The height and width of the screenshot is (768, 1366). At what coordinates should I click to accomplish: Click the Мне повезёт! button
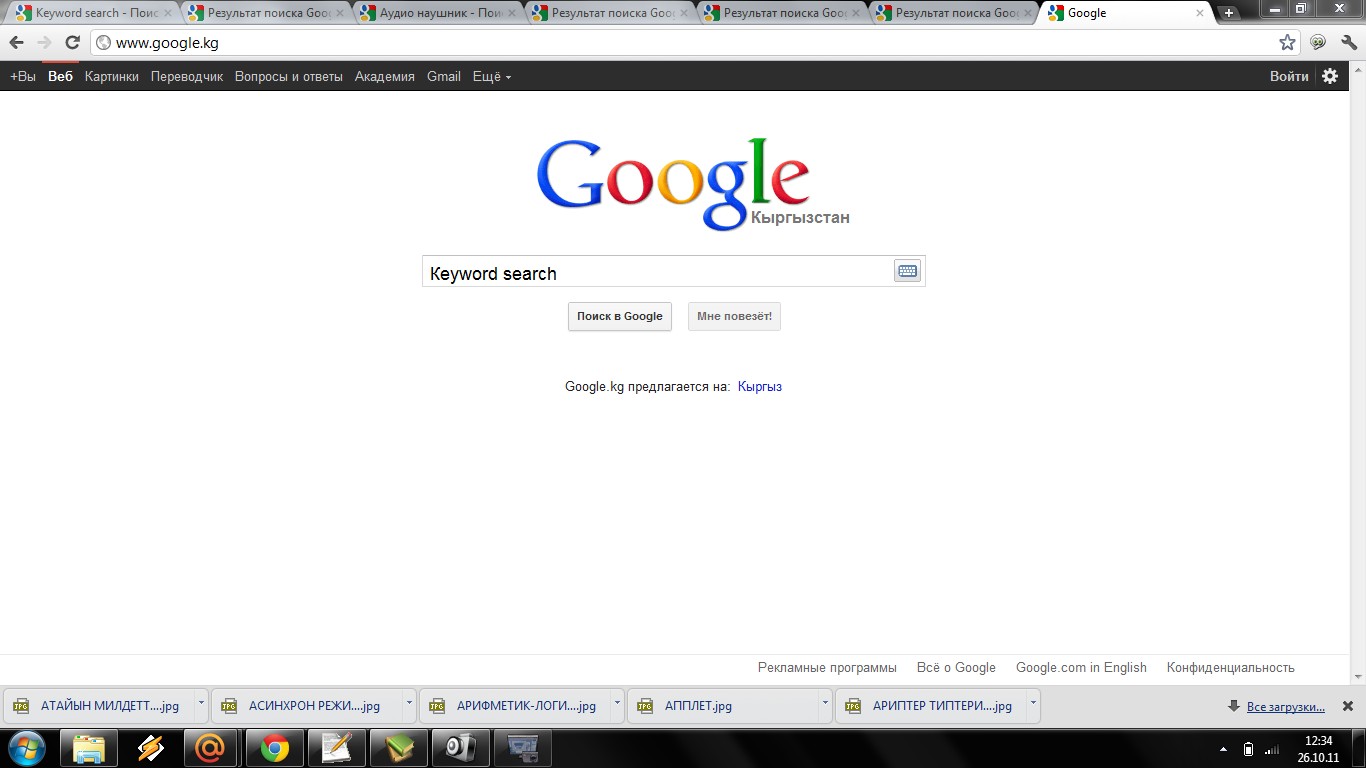click(x=734, y=317)
